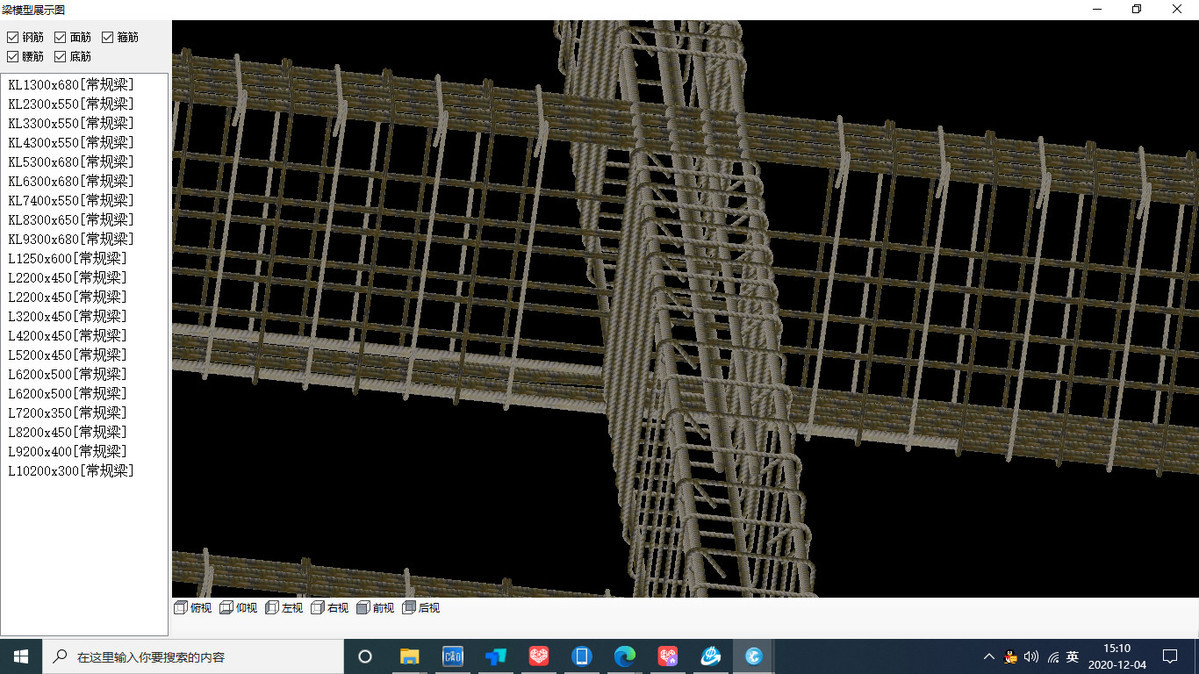The image size is (1199, 674).
Task: Select beam KL4300x550[常规梁]
Action: [71, 142]
